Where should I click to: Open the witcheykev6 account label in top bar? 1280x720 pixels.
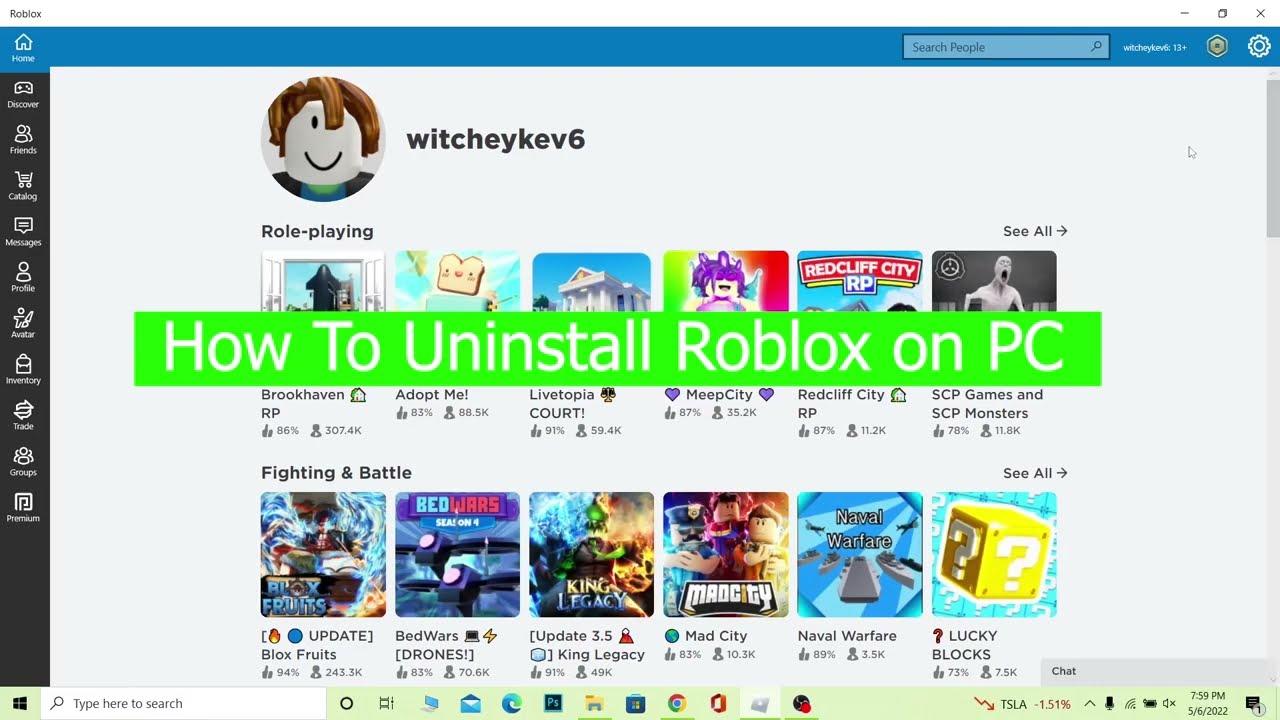[1155, 47]
